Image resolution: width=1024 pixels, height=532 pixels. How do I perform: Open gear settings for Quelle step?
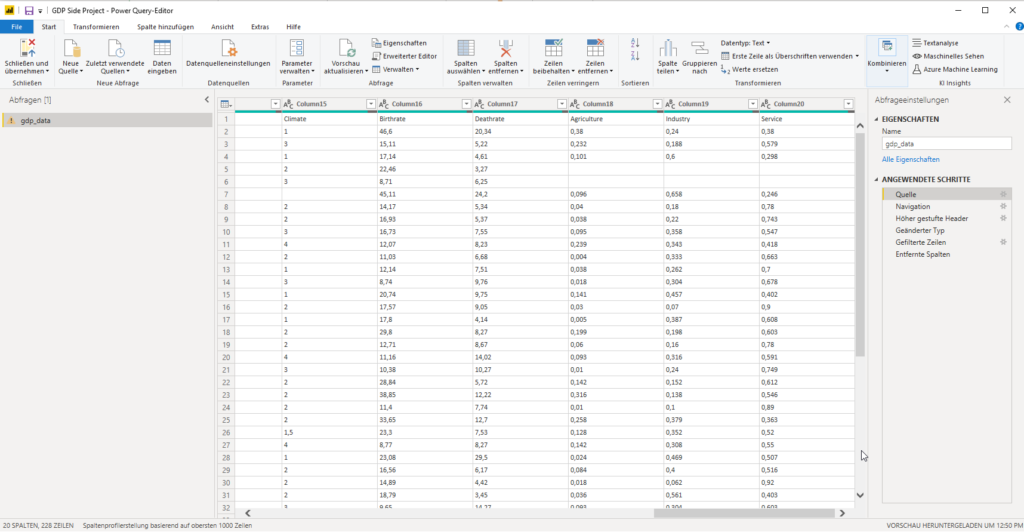pos(1004,194)
